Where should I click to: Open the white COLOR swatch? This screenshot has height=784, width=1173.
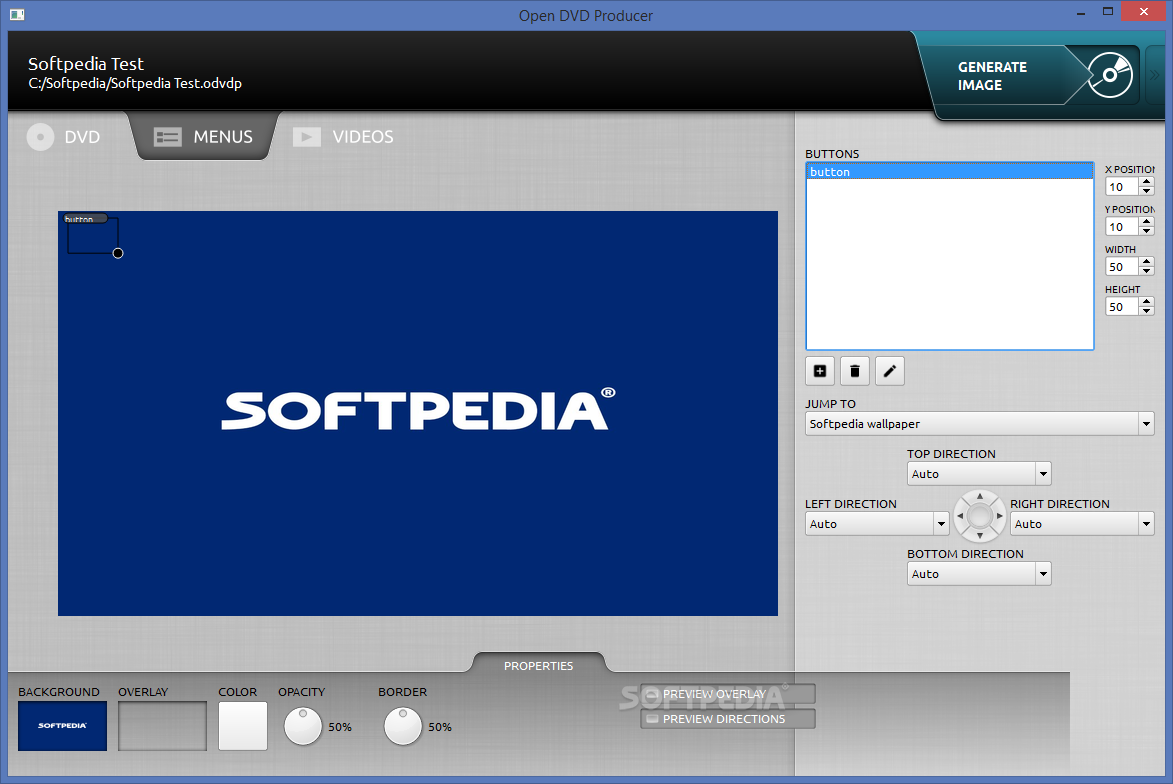[242, 726]
